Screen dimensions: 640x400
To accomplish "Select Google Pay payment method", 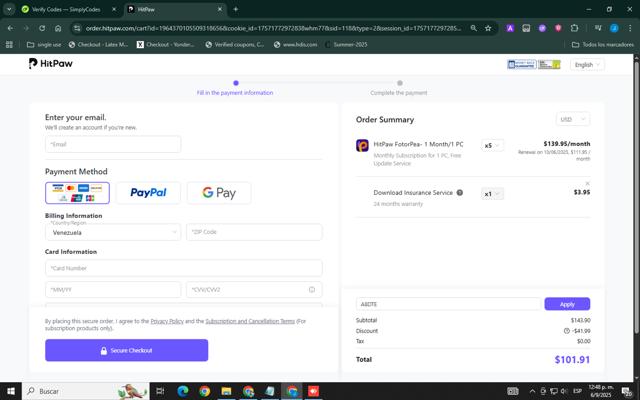I will pos(219,193).
